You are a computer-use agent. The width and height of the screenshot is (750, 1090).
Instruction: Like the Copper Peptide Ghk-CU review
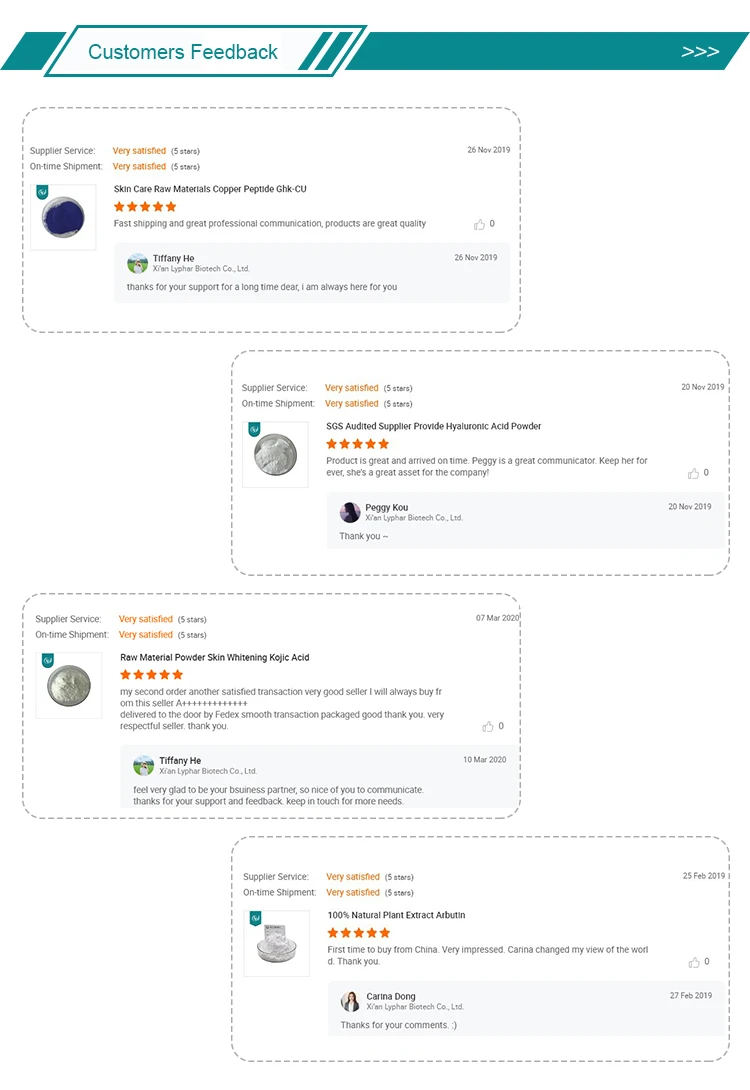480,224
